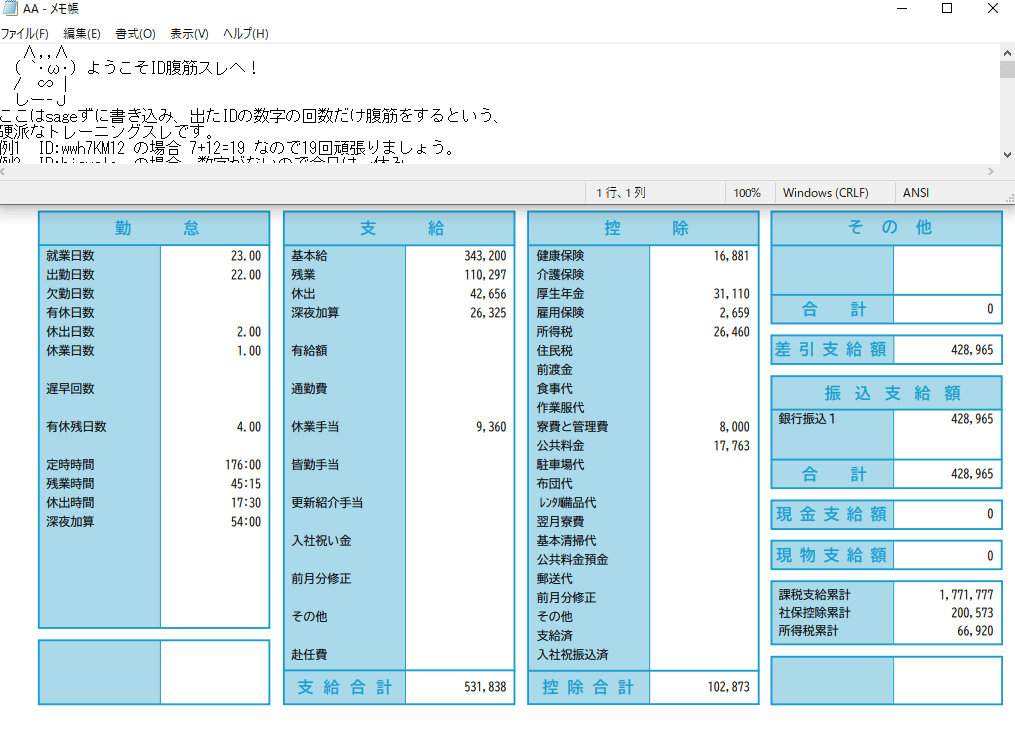Screen dimensions: 1015x746
Task: Maximize the メモ帳 window
Action: [x=947, y=9]
